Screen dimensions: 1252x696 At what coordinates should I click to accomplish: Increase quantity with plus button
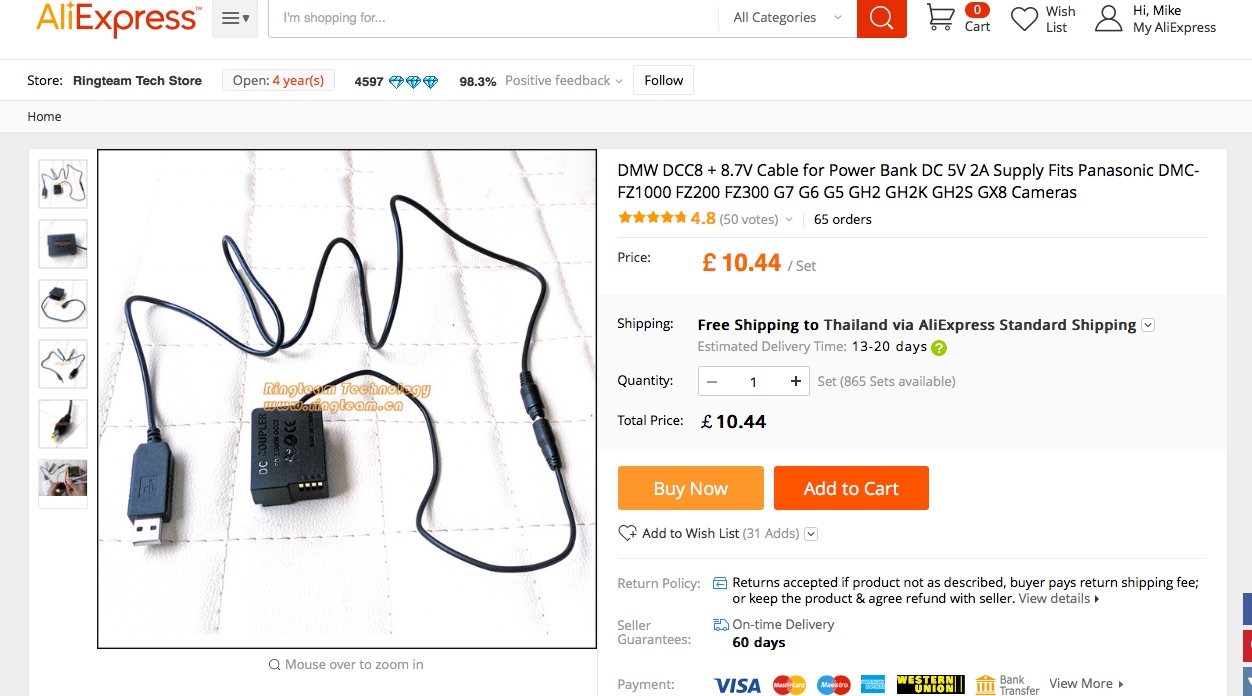click(796, 381)
